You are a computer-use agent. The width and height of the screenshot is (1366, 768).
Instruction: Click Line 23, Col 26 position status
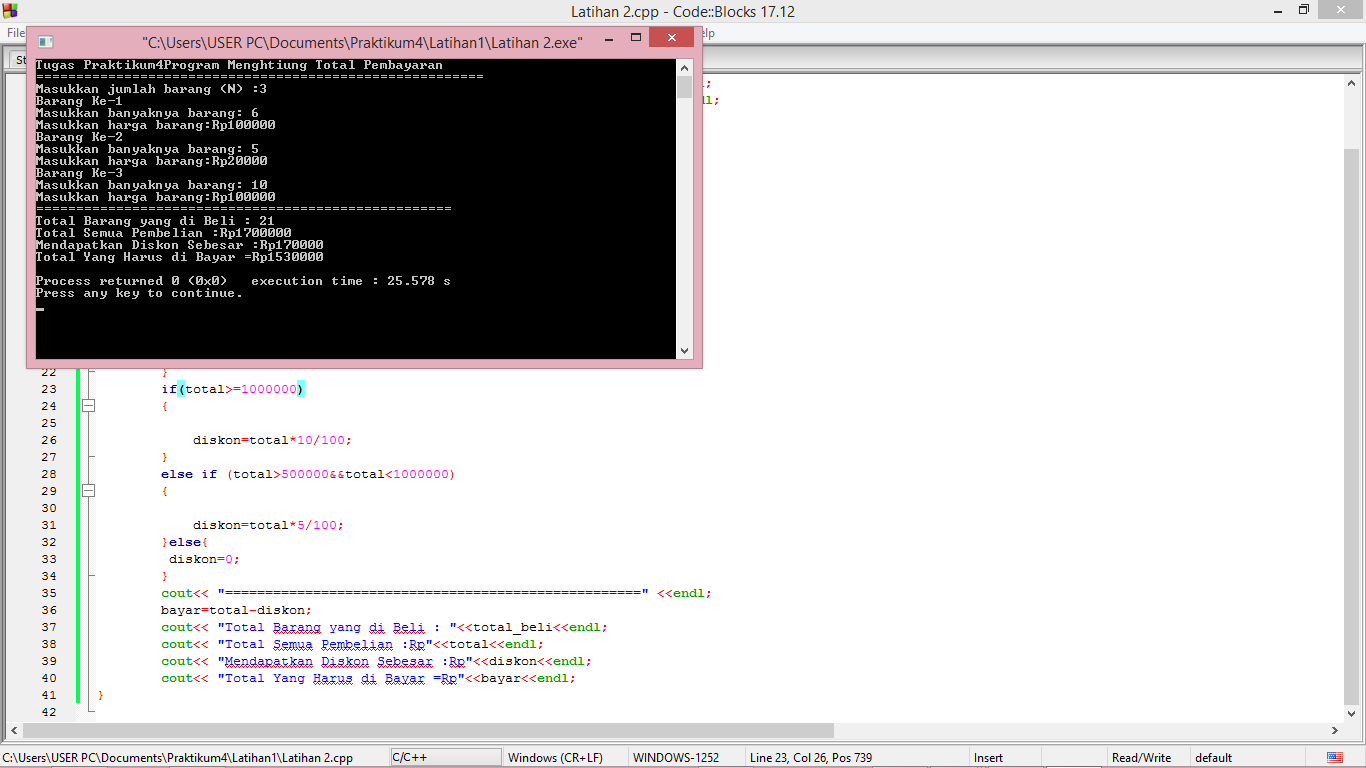point(810,758)
